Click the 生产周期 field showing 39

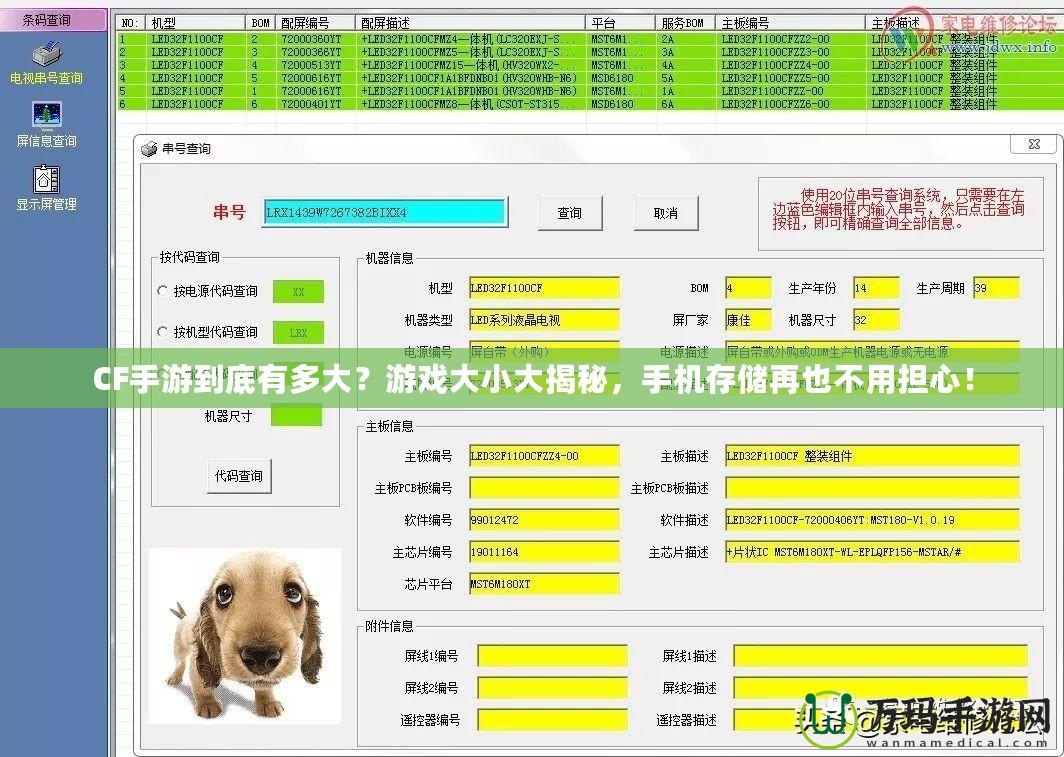pos(996,288)
